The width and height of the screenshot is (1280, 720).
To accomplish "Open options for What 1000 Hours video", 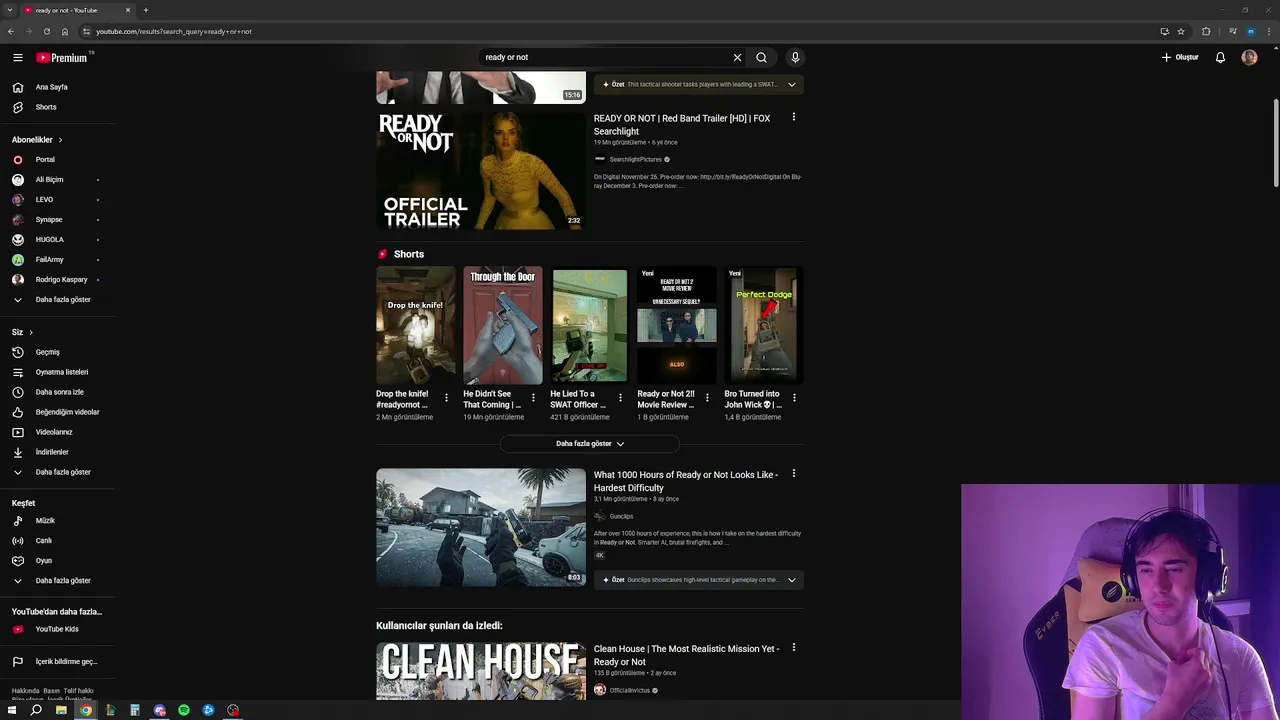I will (794, 473).
